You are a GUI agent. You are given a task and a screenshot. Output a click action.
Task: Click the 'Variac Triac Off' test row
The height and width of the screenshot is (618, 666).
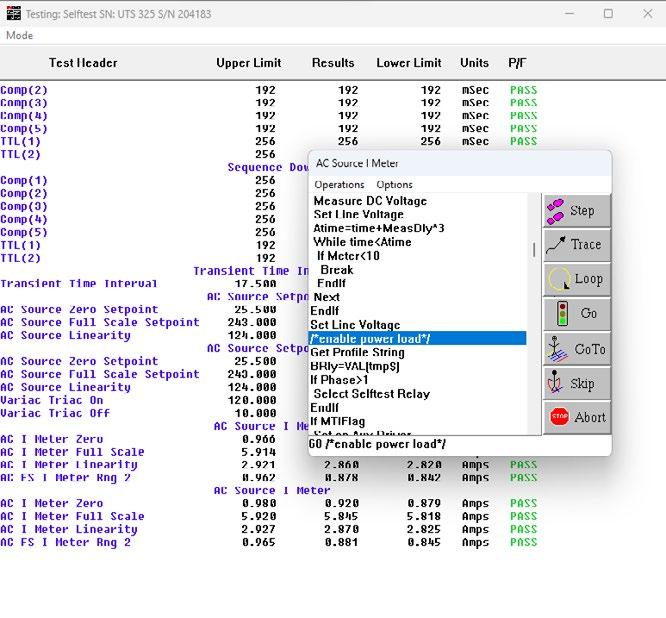coord(55,413)
